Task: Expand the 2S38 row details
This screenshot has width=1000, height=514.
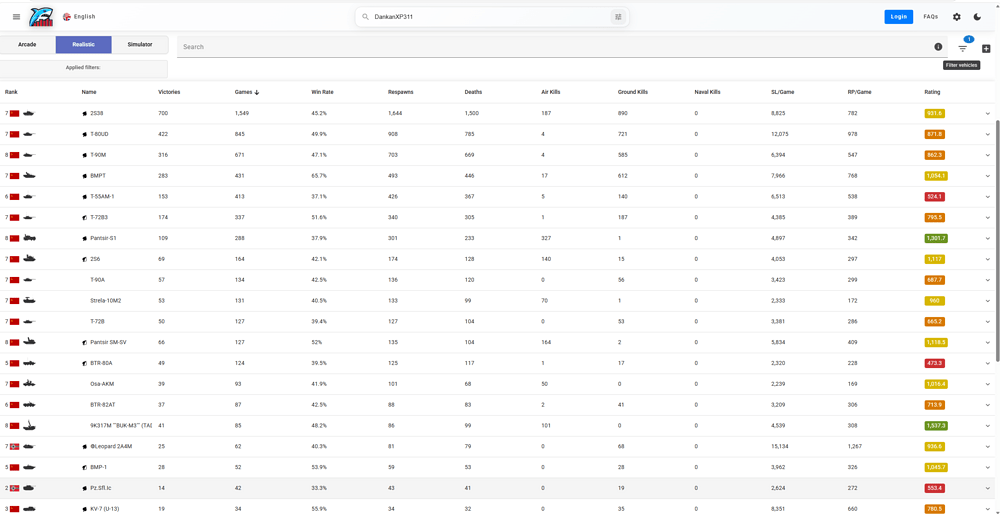Action: [x=987, y=114]
